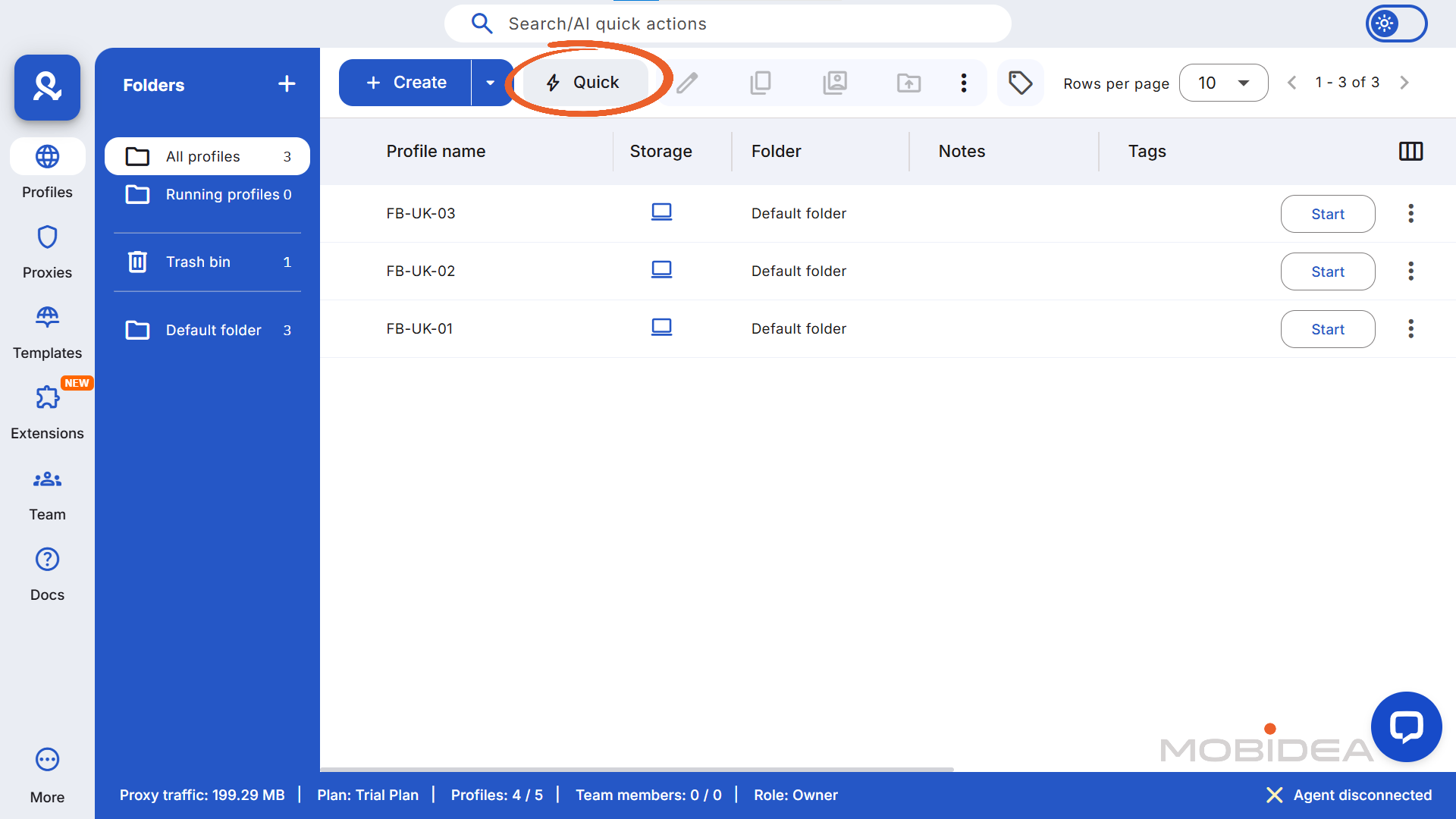This screenshot has width=1456, height=819.
Task: Open the live chat support bubble
Action: 1406,726
